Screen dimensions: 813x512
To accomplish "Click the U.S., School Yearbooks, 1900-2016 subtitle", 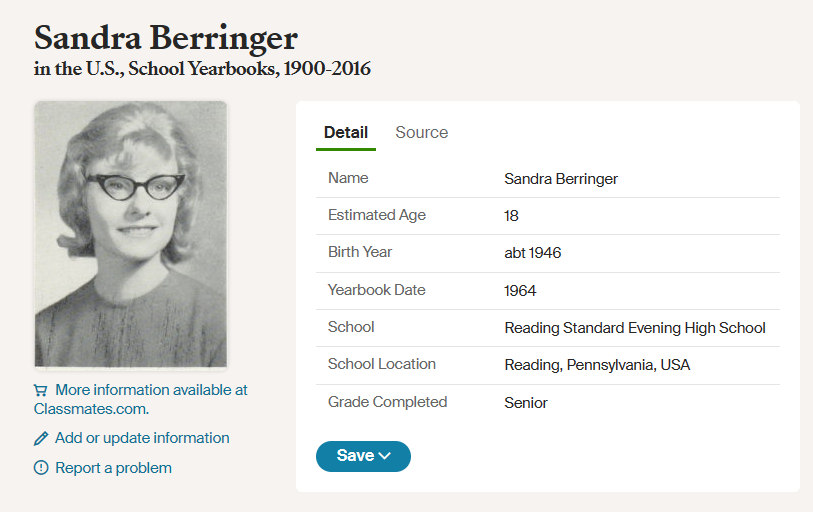I will point(228,69).
